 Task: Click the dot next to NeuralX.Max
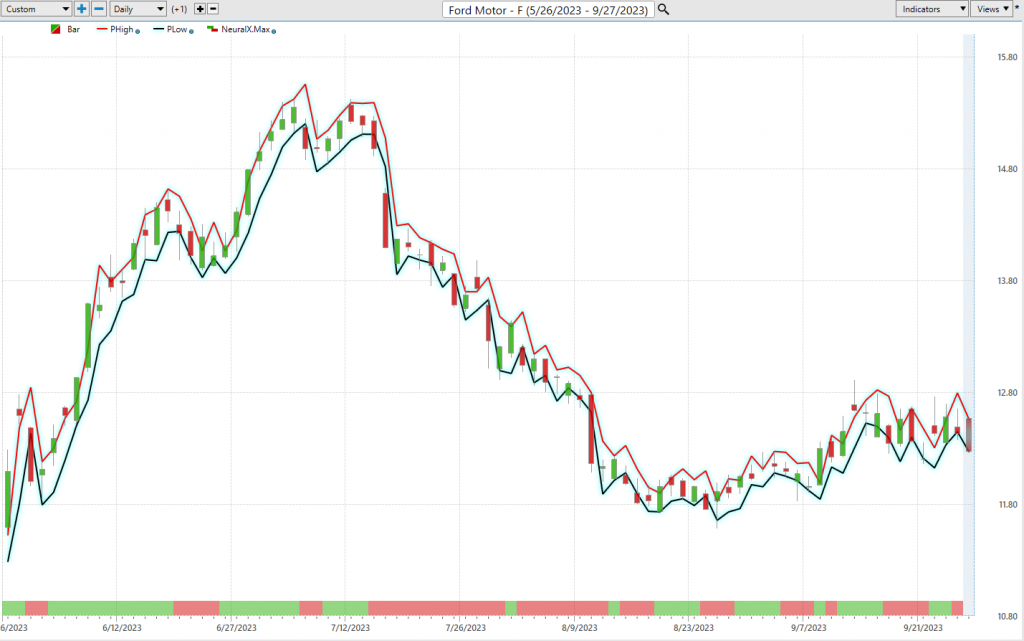(274, 31)
